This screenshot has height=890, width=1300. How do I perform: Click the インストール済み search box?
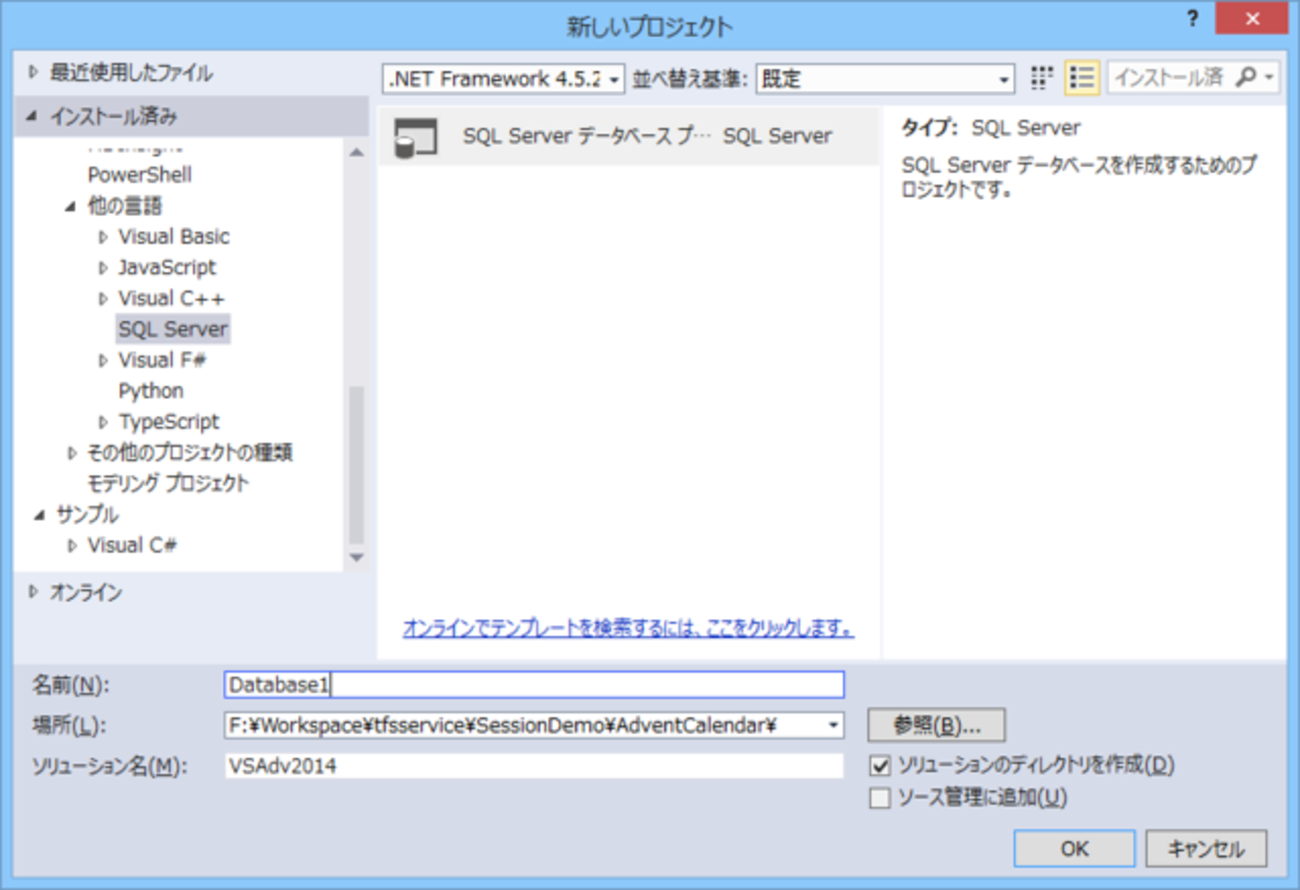[1170, 77]
